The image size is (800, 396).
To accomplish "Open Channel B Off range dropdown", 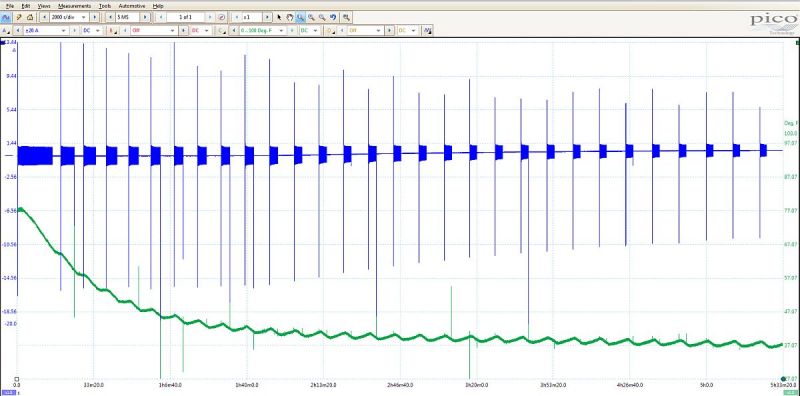I will pos(153,31).
